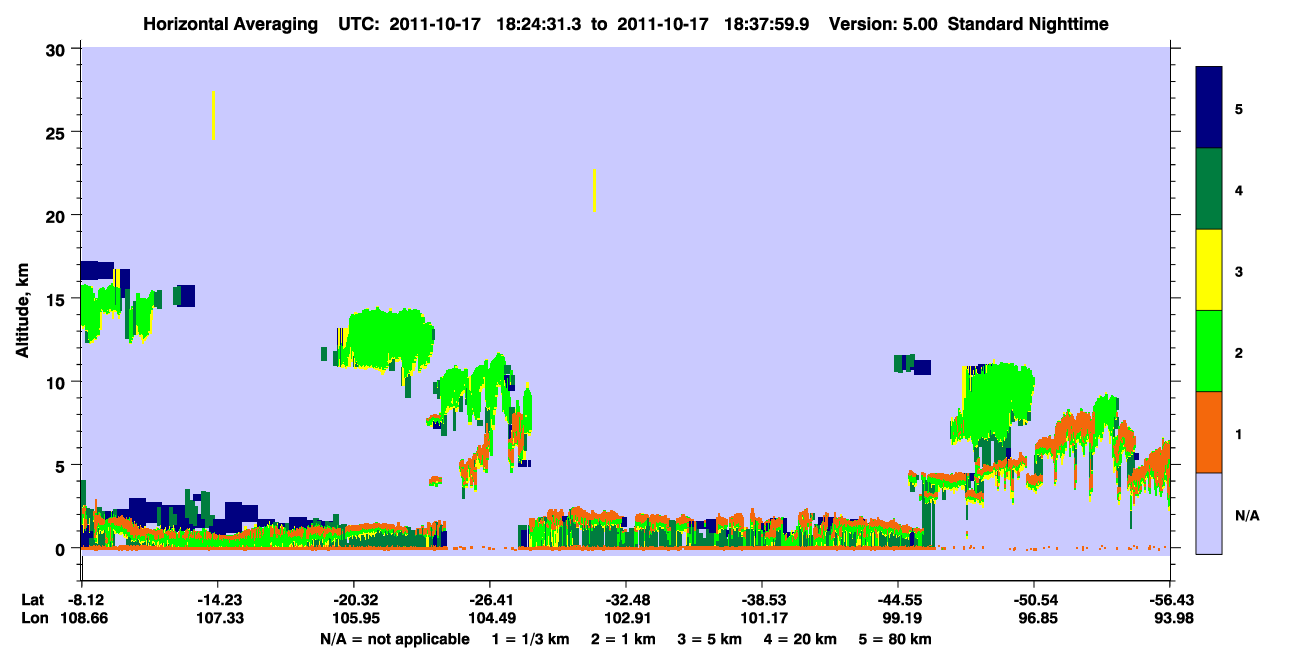Click the y-axis tick label 25
Viewport: 1300px width, 667px height.
click(58, 132)
